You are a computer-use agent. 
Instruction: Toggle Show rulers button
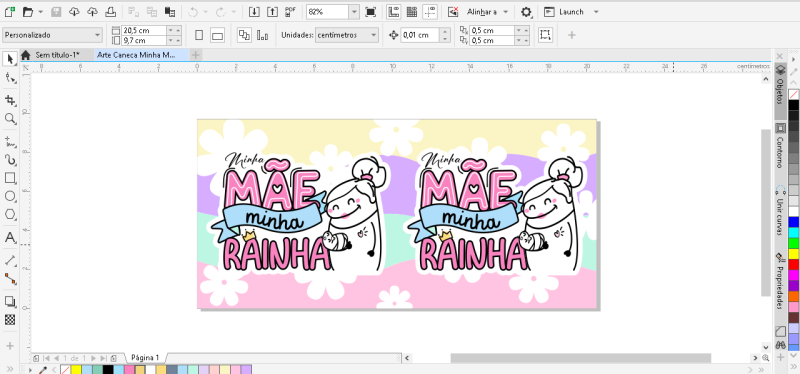tap(393, 11)
